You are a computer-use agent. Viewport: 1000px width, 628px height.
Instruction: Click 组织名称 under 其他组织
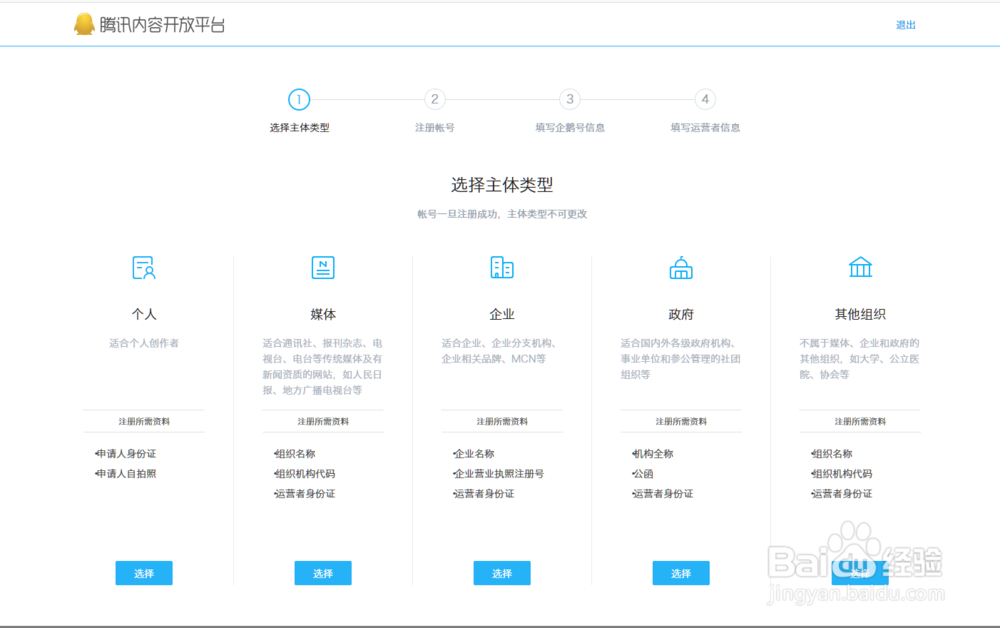832,454
